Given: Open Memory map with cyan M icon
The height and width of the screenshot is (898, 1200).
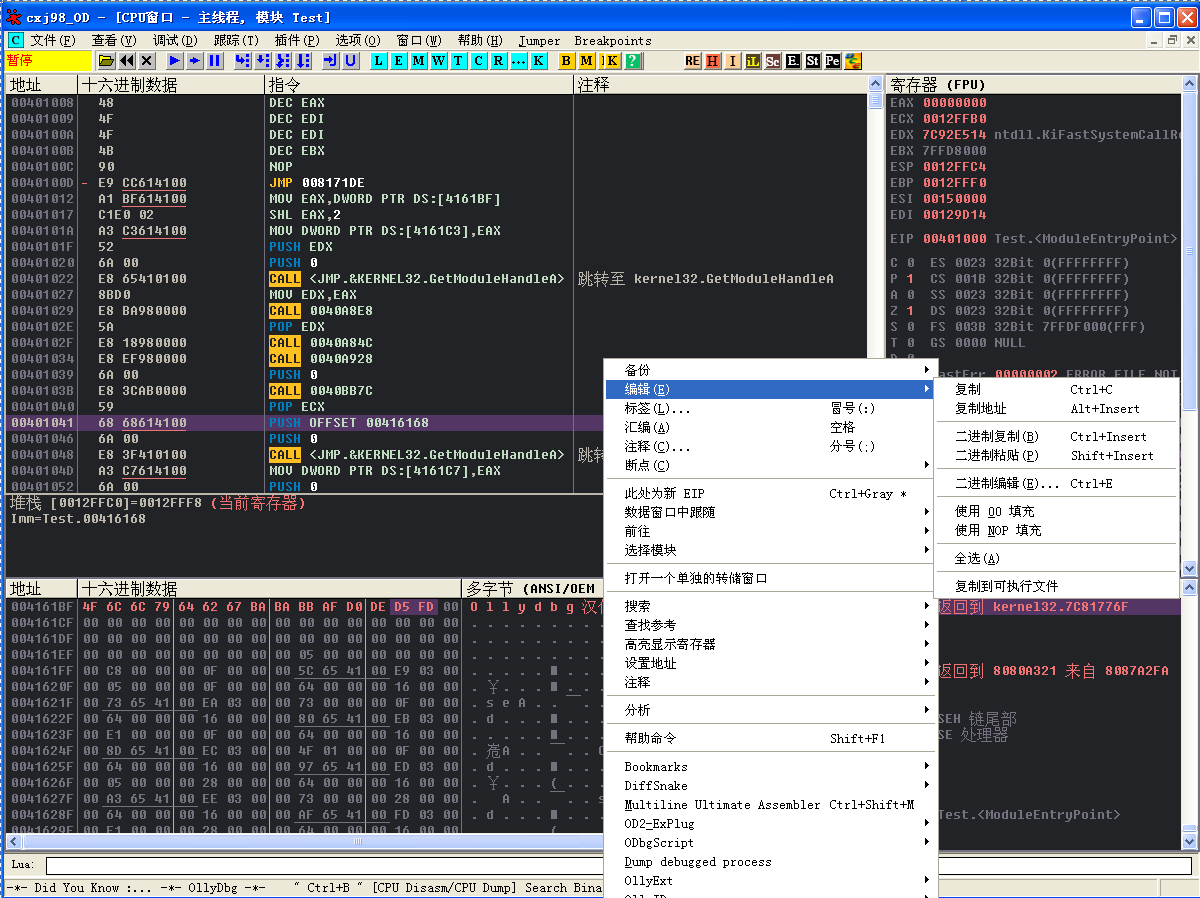Looking at the screenshot, I should [419, 61].
